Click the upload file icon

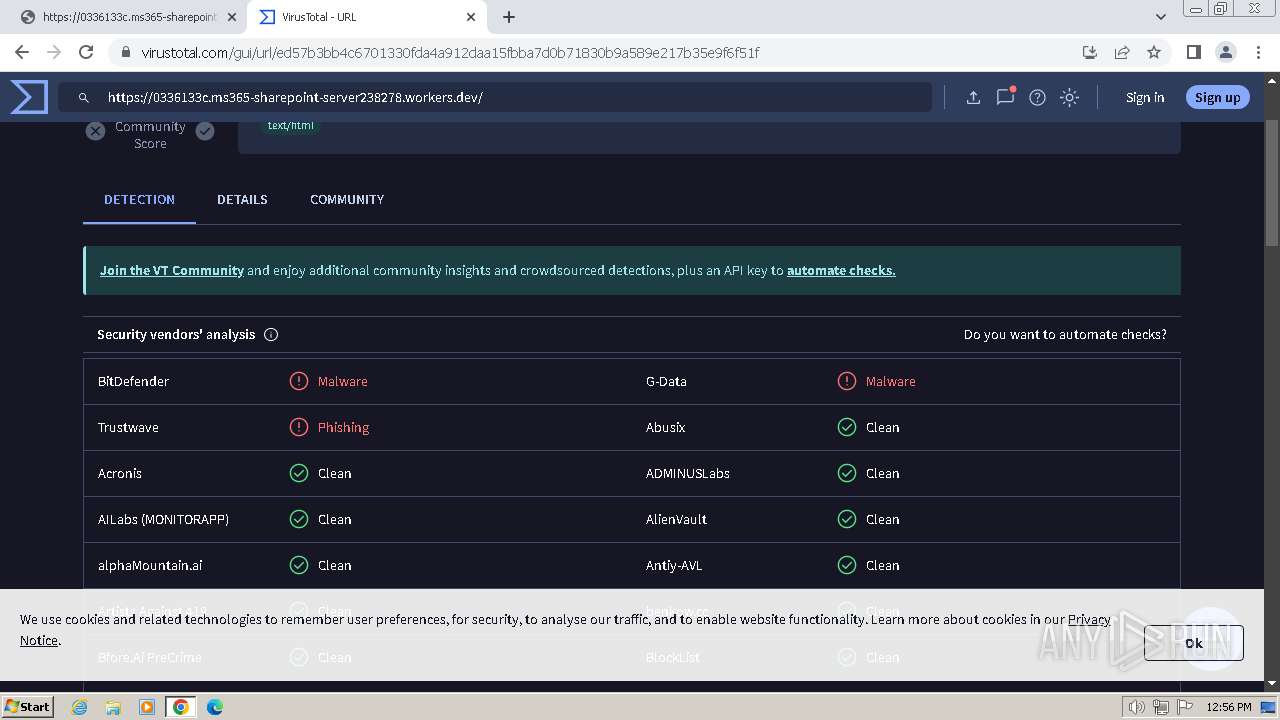[x=973, y=97]
